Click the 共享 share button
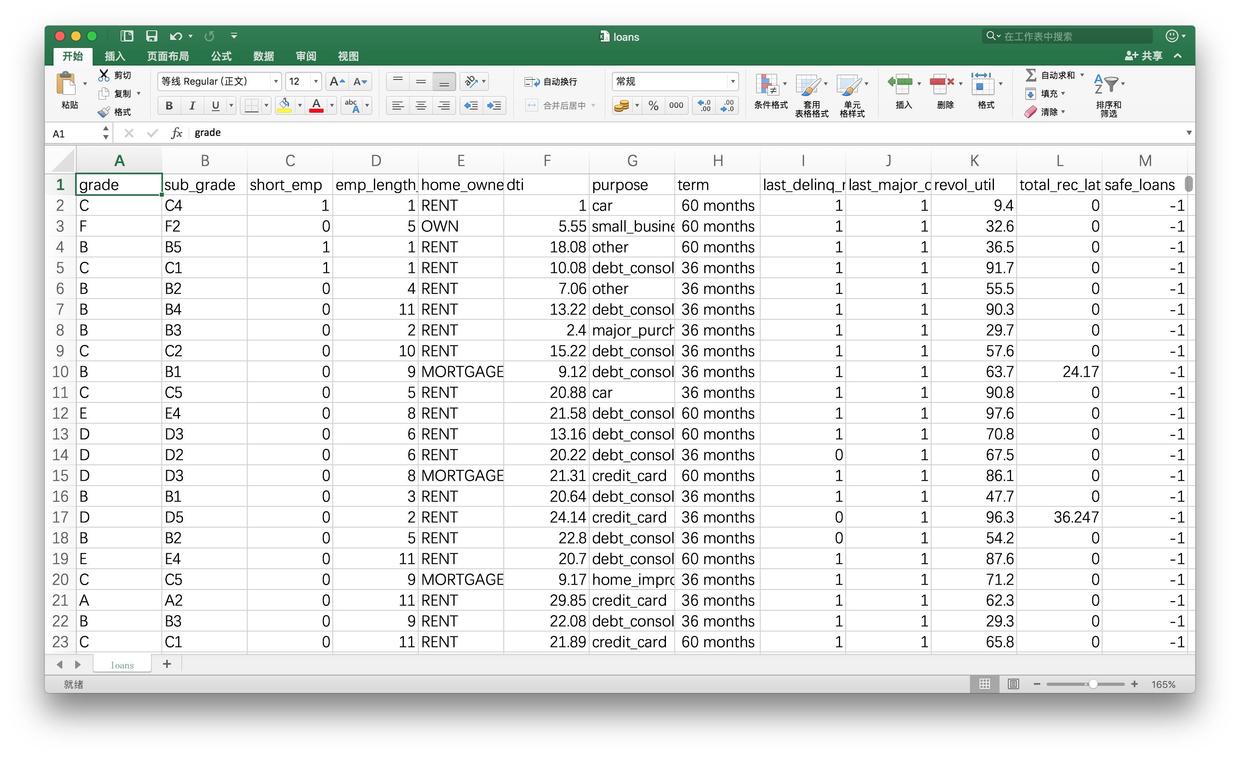This screenshot has width=1240, height=757. pyautogui.click(x=1144, y=57)
